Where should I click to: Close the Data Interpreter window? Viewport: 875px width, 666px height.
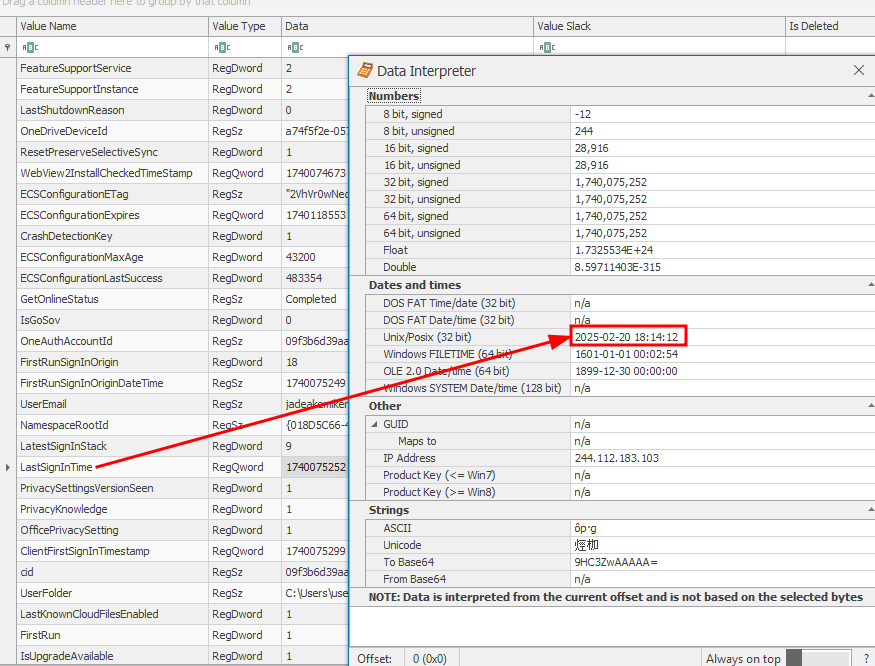tap(859, 70)
